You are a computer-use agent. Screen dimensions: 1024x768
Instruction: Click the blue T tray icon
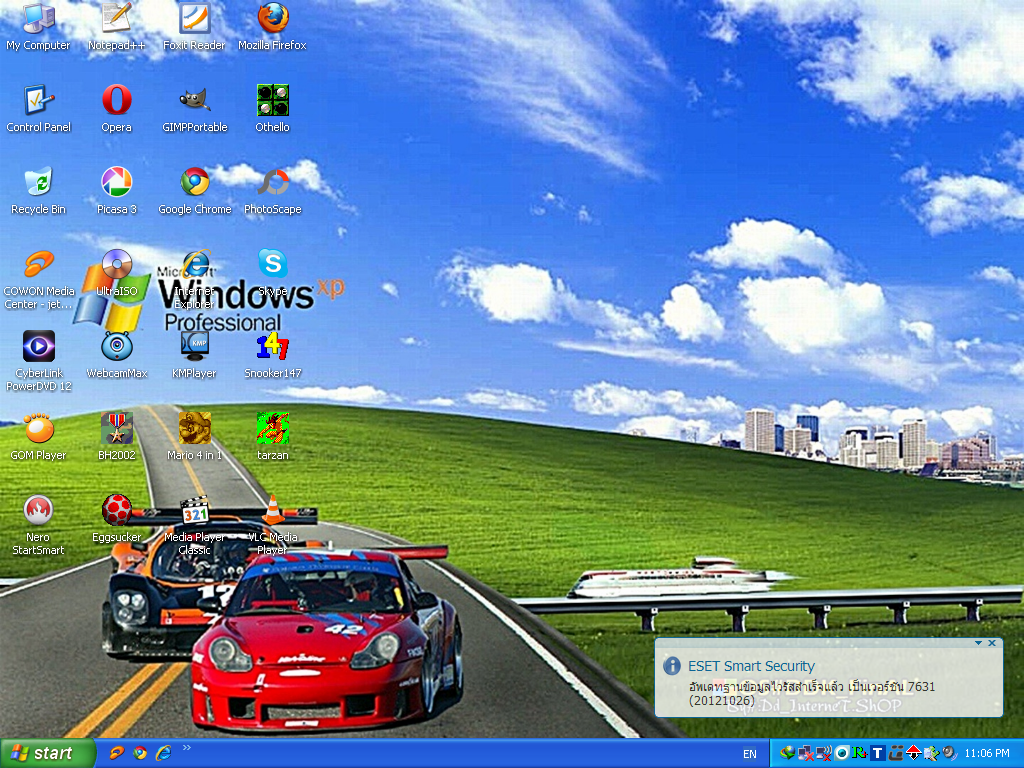(x=878, y=754)
